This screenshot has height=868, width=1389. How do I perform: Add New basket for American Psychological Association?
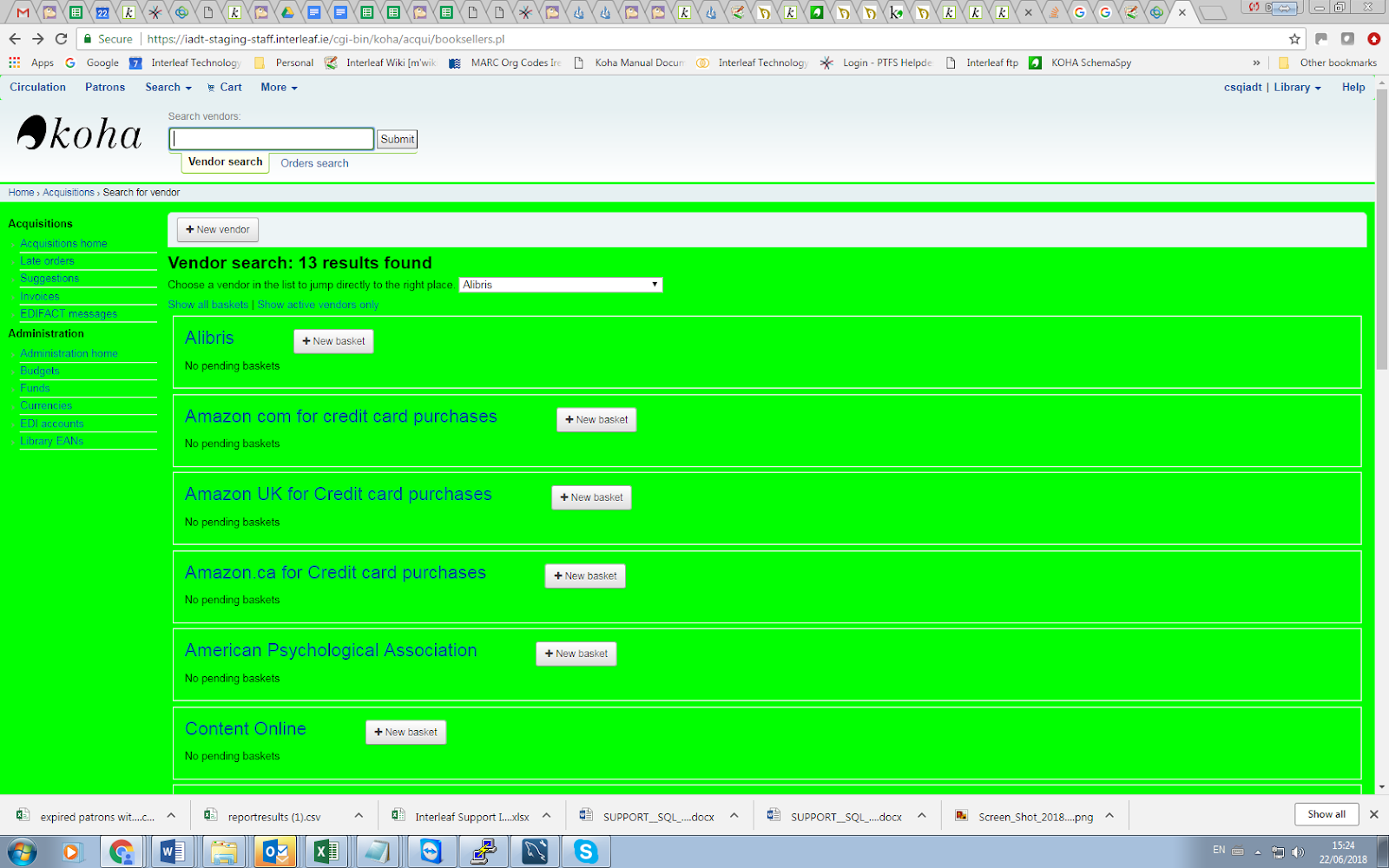coord(576,654)
